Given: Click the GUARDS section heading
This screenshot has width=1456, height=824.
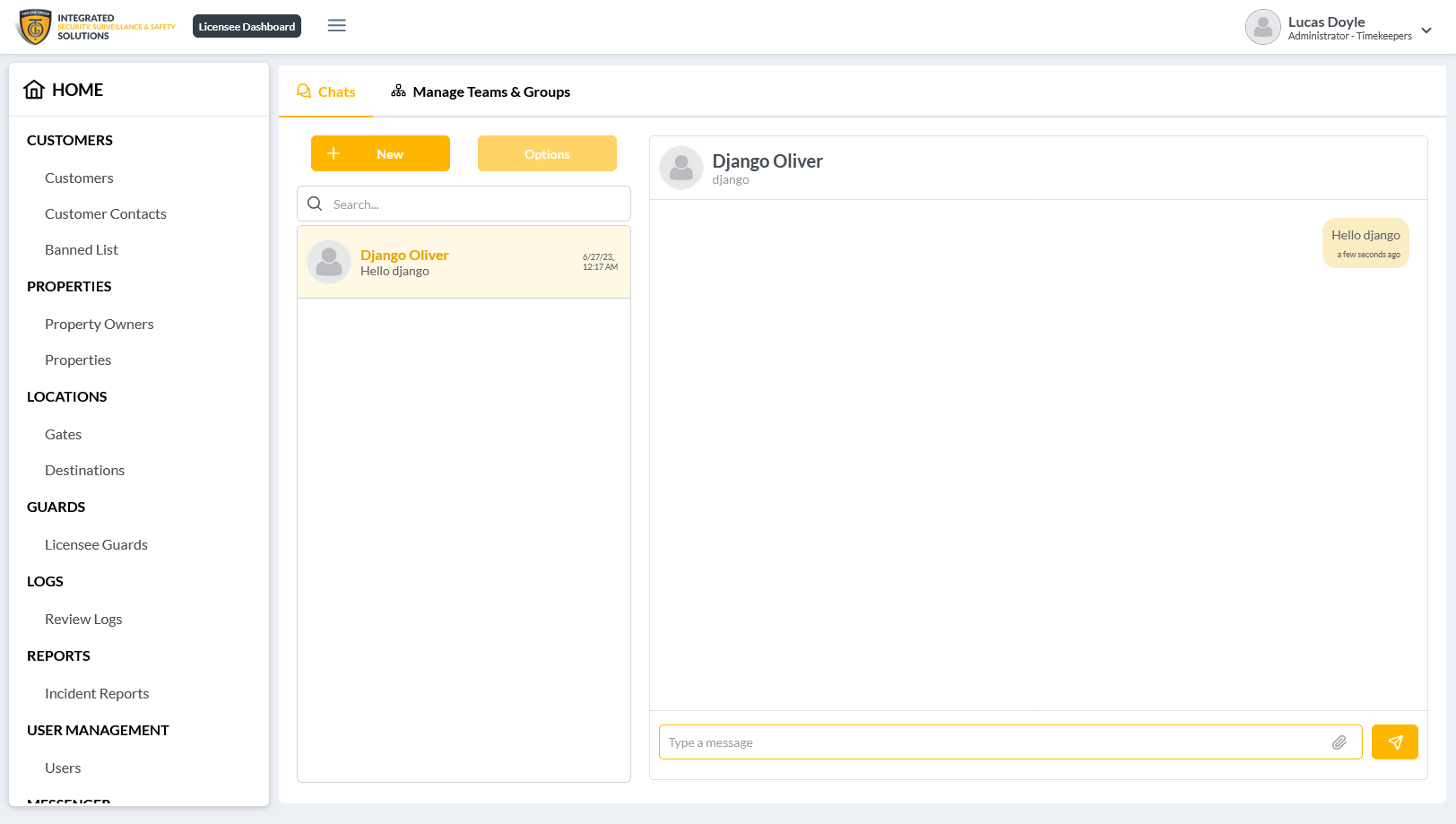Looking at the screenshot, I should point(56,507).
